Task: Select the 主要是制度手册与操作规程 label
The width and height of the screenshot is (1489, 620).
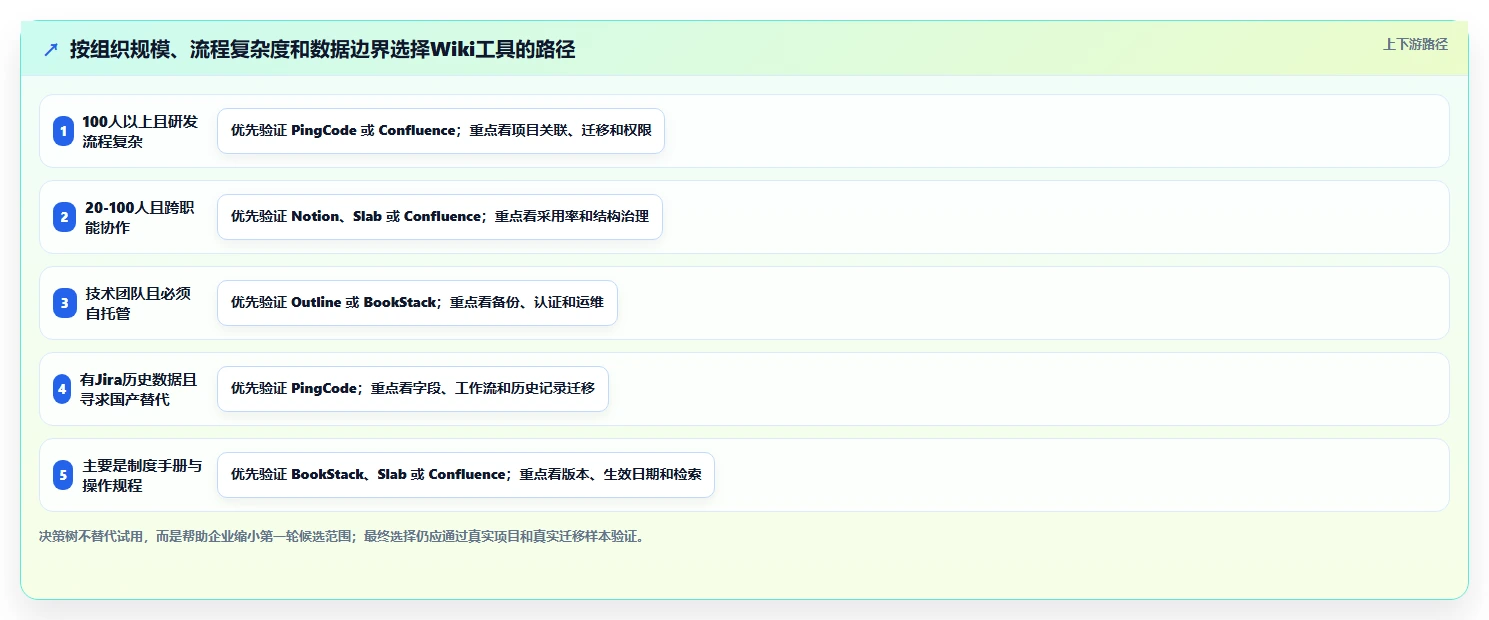Action: (x=142, y=475)
